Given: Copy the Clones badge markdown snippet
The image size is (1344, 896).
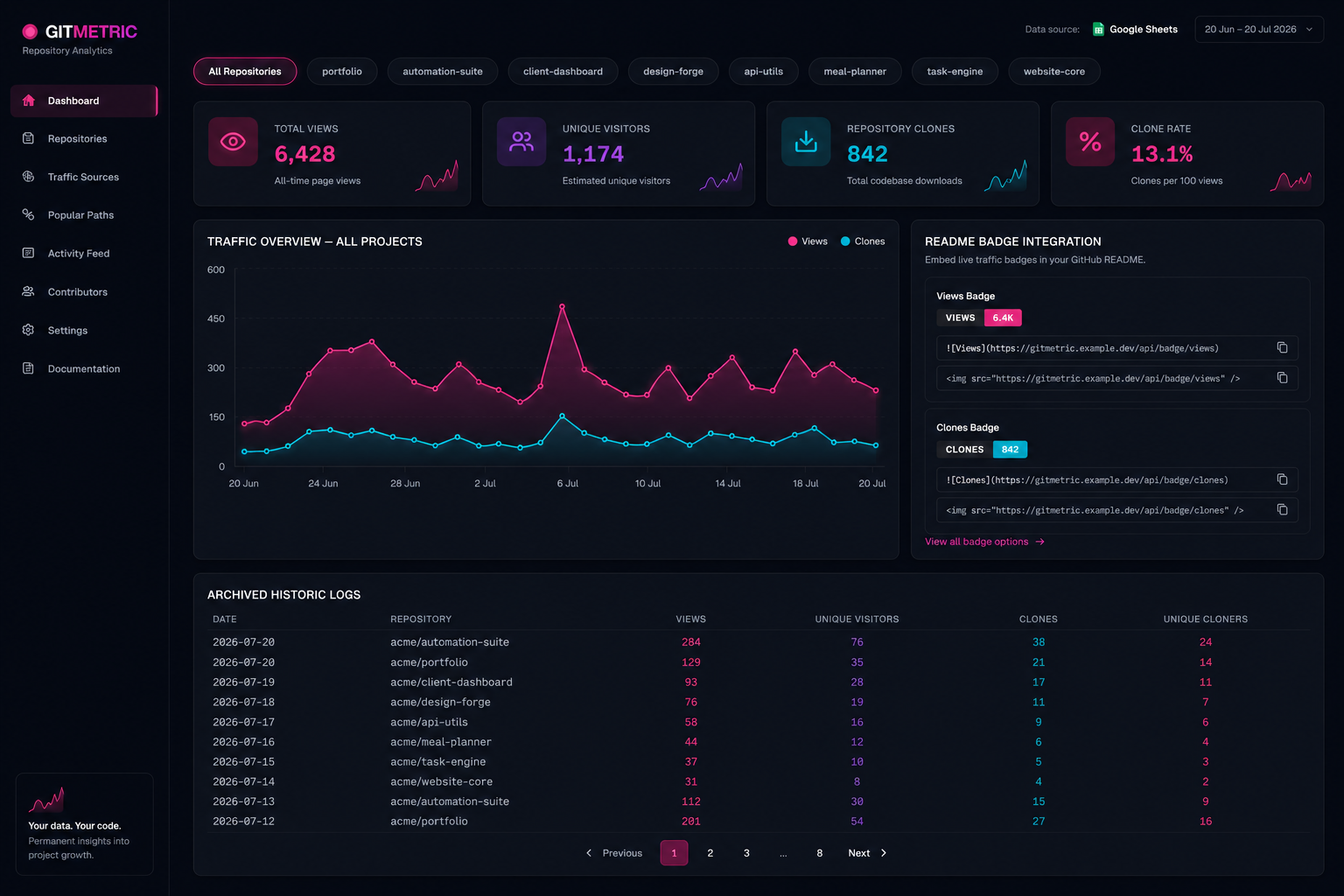Looking at the screenshot, I should 1282,479.
